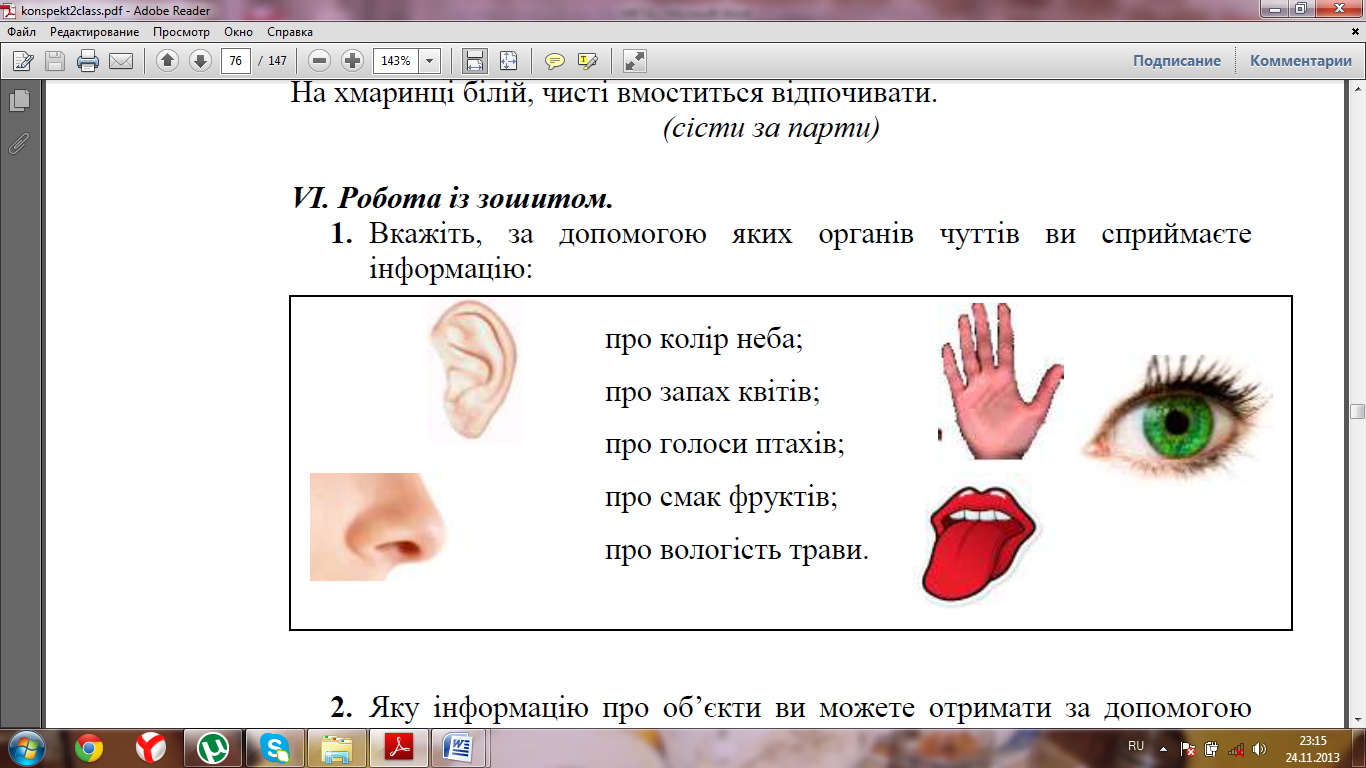1366x768 pixels.
Task: Click the green eye image
Action: tap(1177, 416)
